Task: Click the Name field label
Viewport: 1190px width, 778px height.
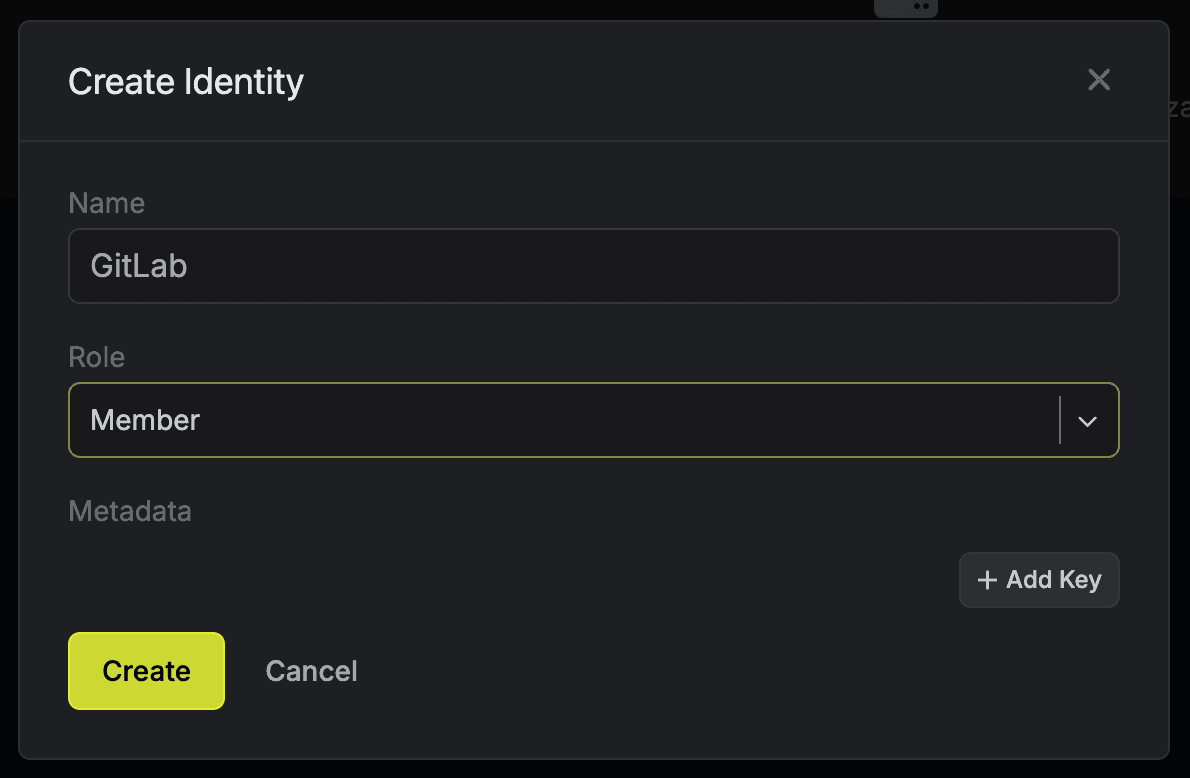Action: click(106, 203)
